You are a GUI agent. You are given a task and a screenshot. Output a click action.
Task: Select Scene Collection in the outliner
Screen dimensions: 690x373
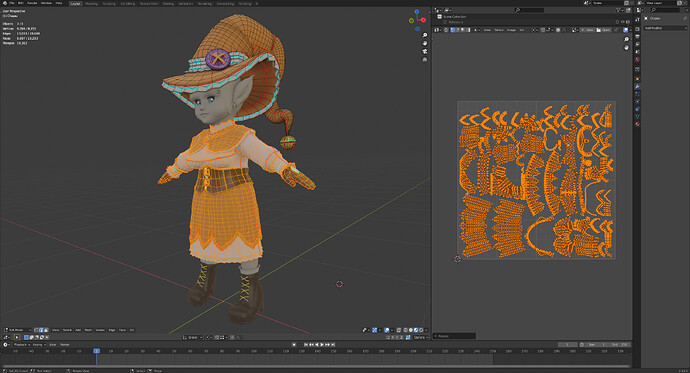(x=454, y=17)
